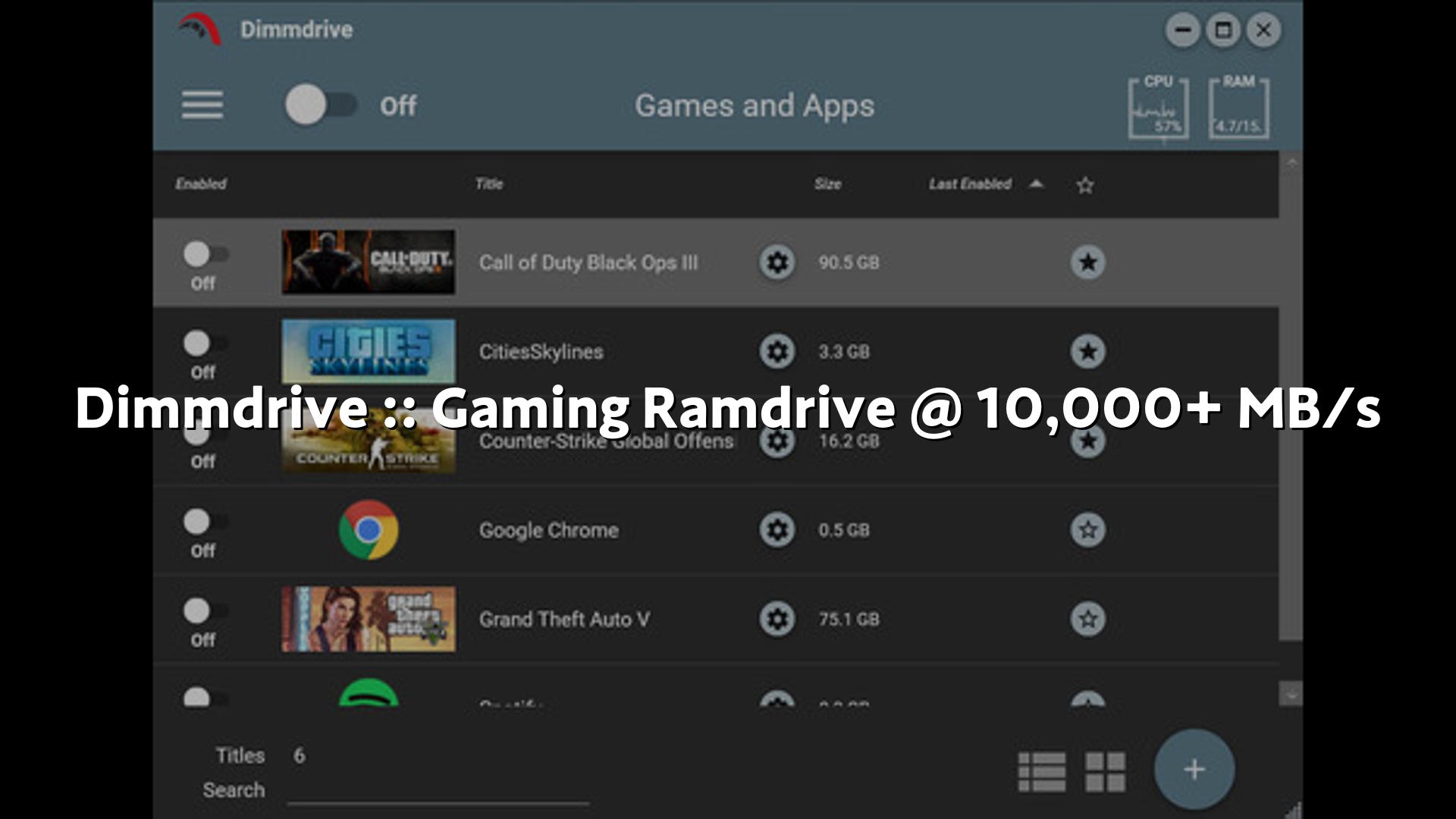Click the Search input field
The height and width of the screenshot is (819, 1456).
[438, 790]
